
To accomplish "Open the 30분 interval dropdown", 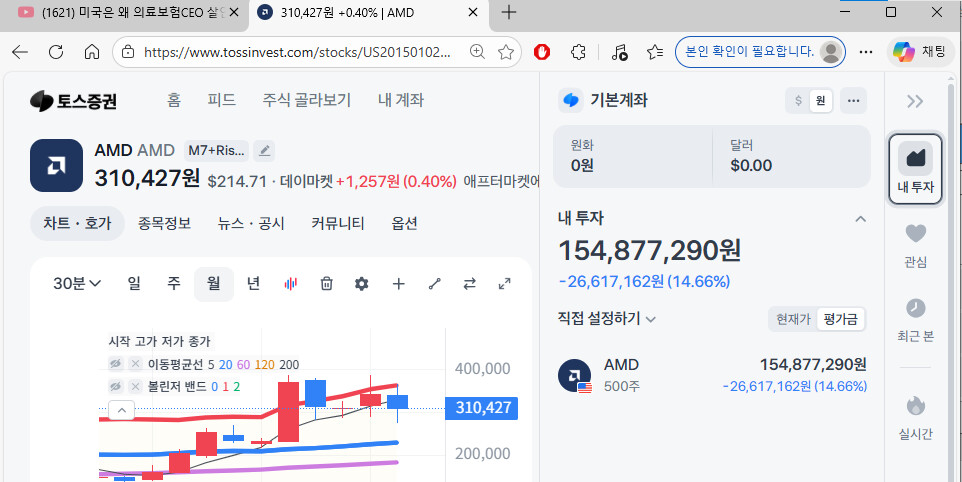I will point(77,284).
